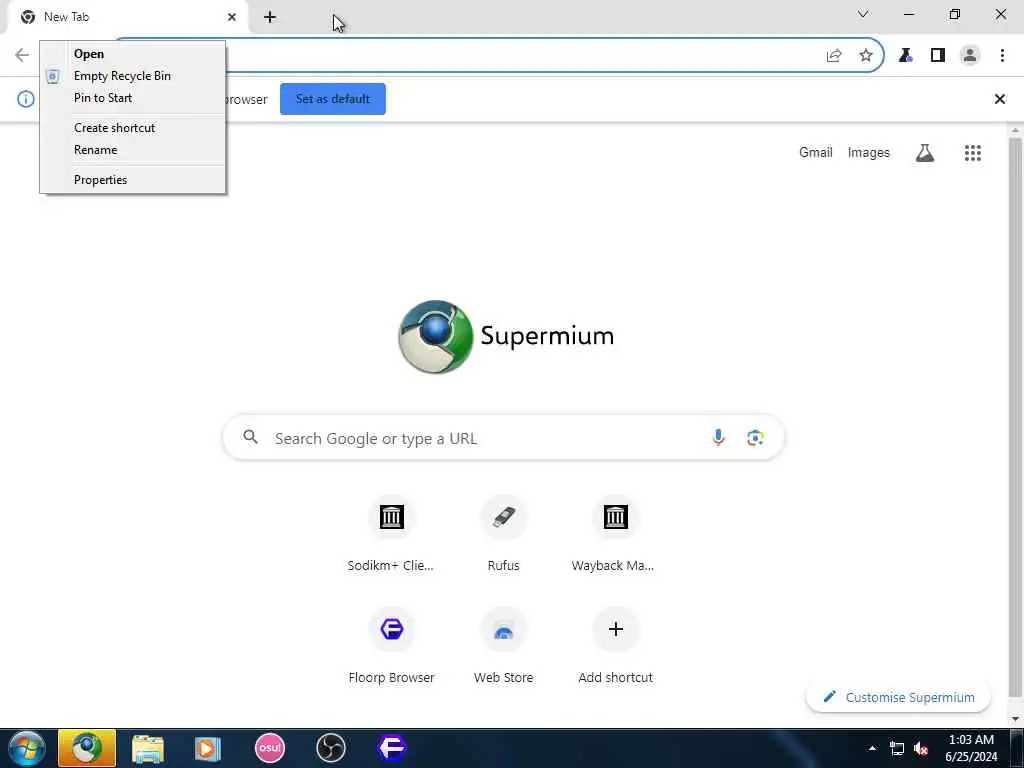
Task: Open the Images link
Action: click(x=868, y=153)
